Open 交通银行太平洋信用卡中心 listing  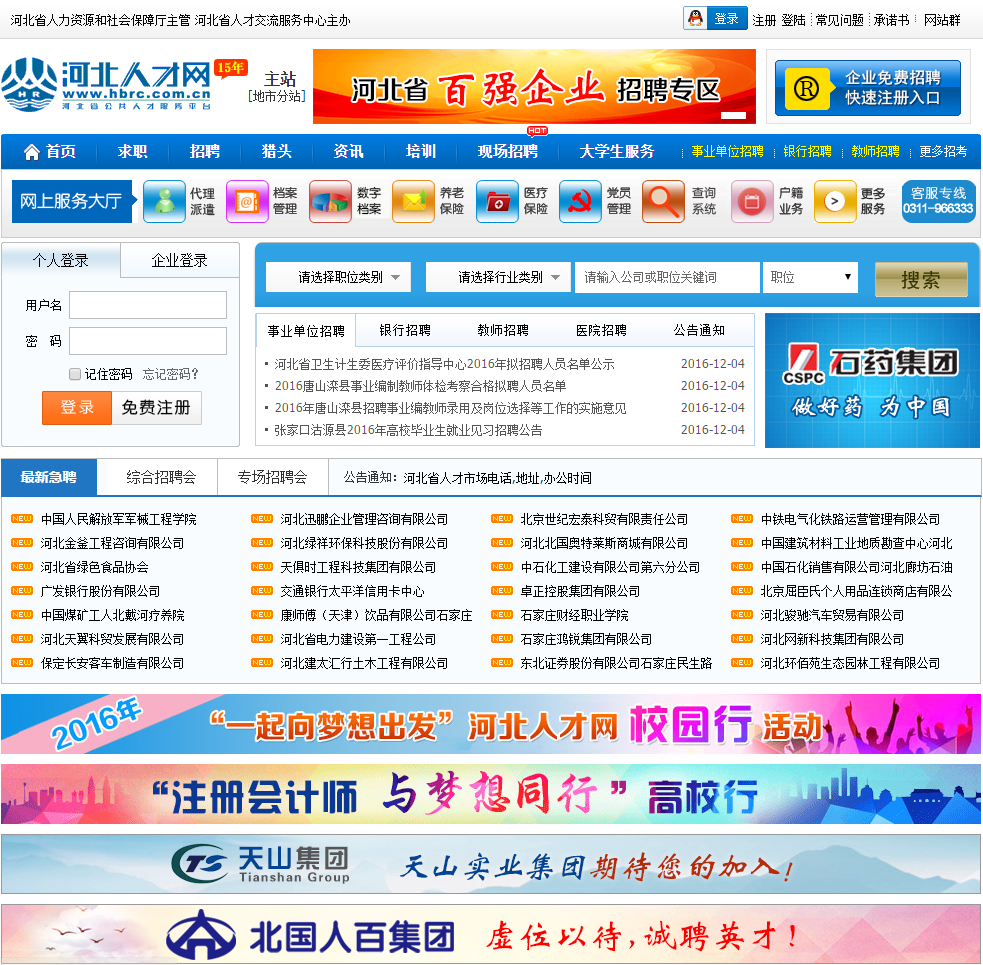[352, 591]
